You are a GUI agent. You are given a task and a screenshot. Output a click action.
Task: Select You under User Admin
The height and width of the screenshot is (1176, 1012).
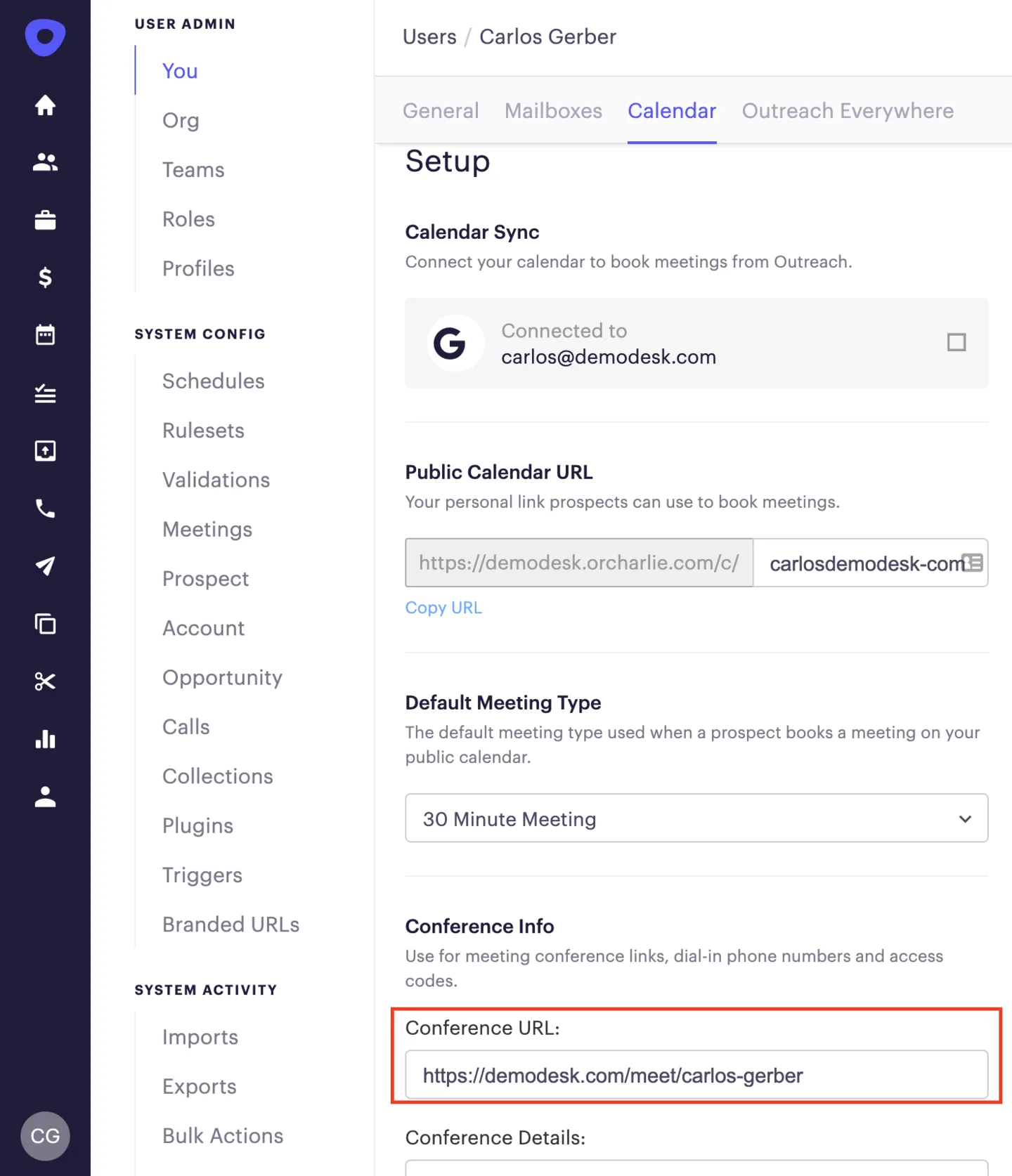point(180,71)
